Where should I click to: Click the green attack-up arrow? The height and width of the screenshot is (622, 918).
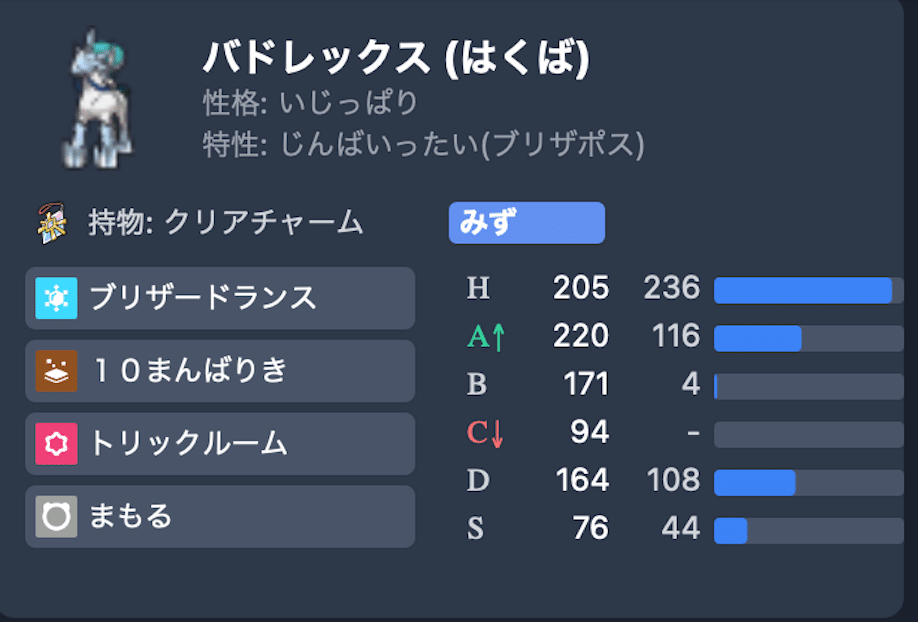point(498,337)
